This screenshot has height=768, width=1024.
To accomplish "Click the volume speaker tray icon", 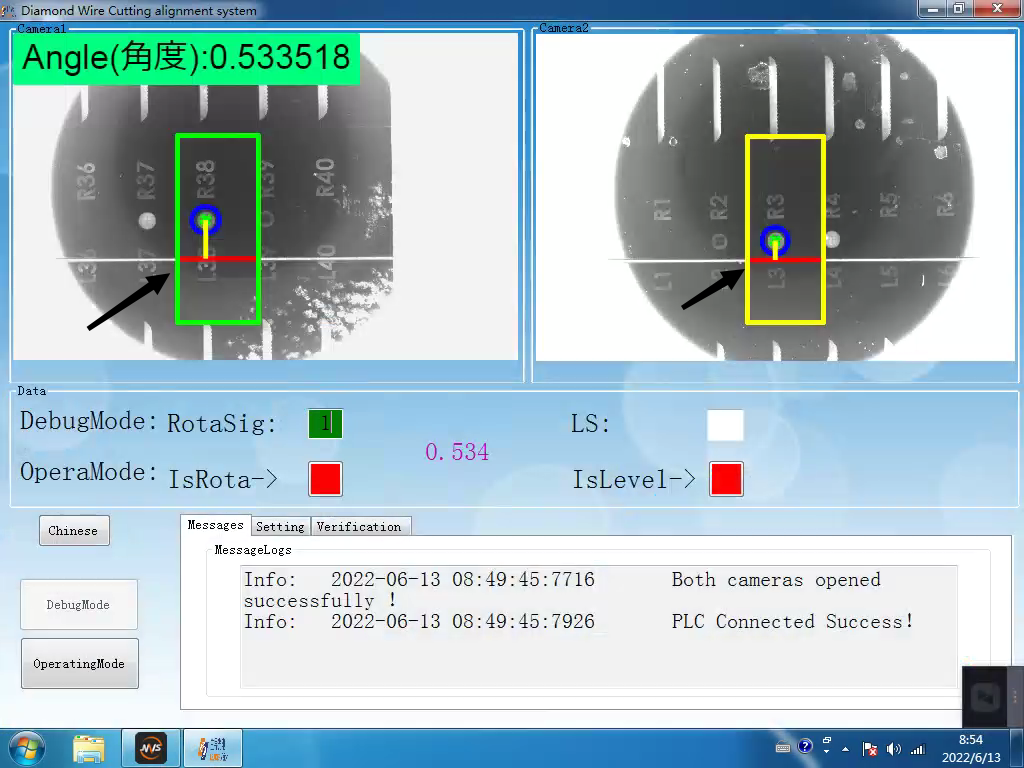I will coord(893,748).
